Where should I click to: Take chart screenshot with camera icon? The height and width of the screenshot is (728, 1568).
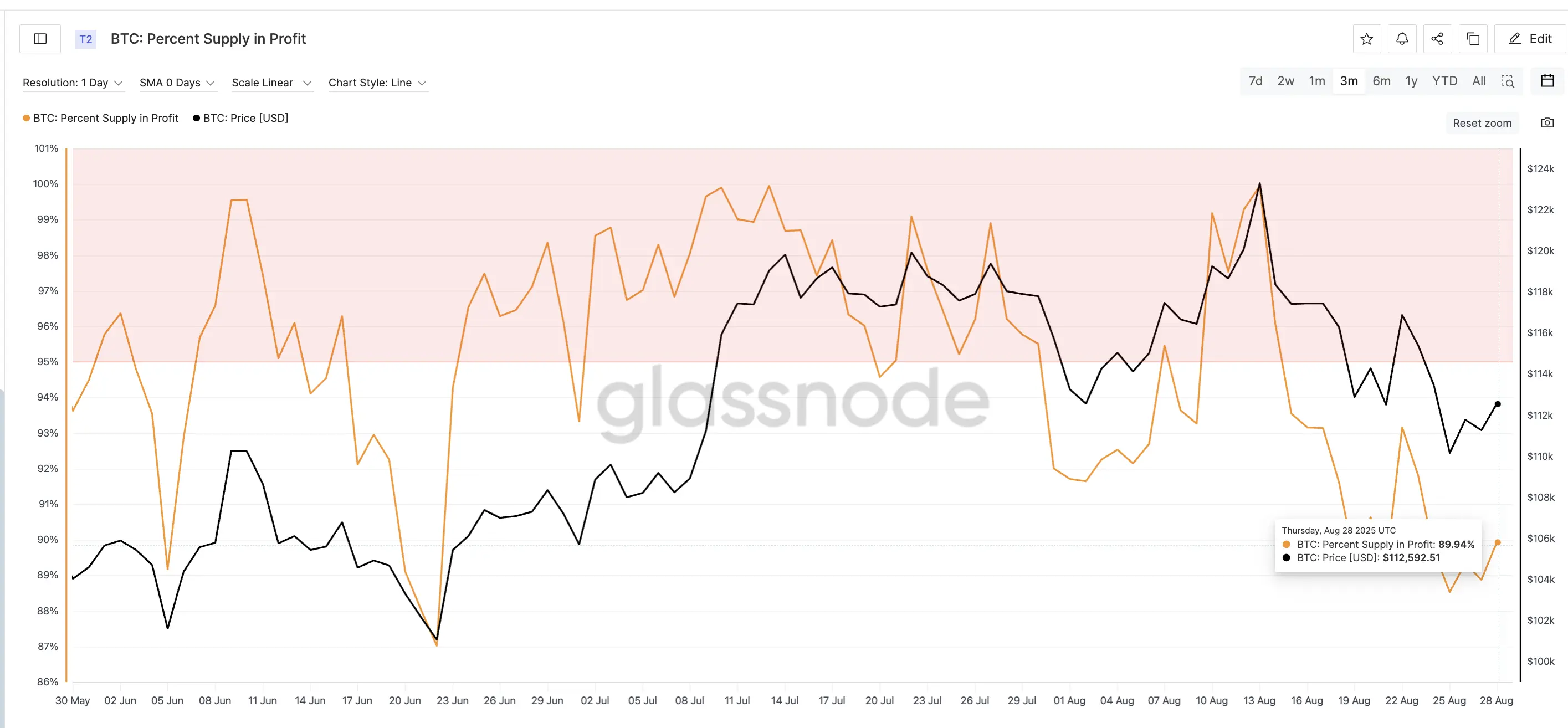[1547, 123]
